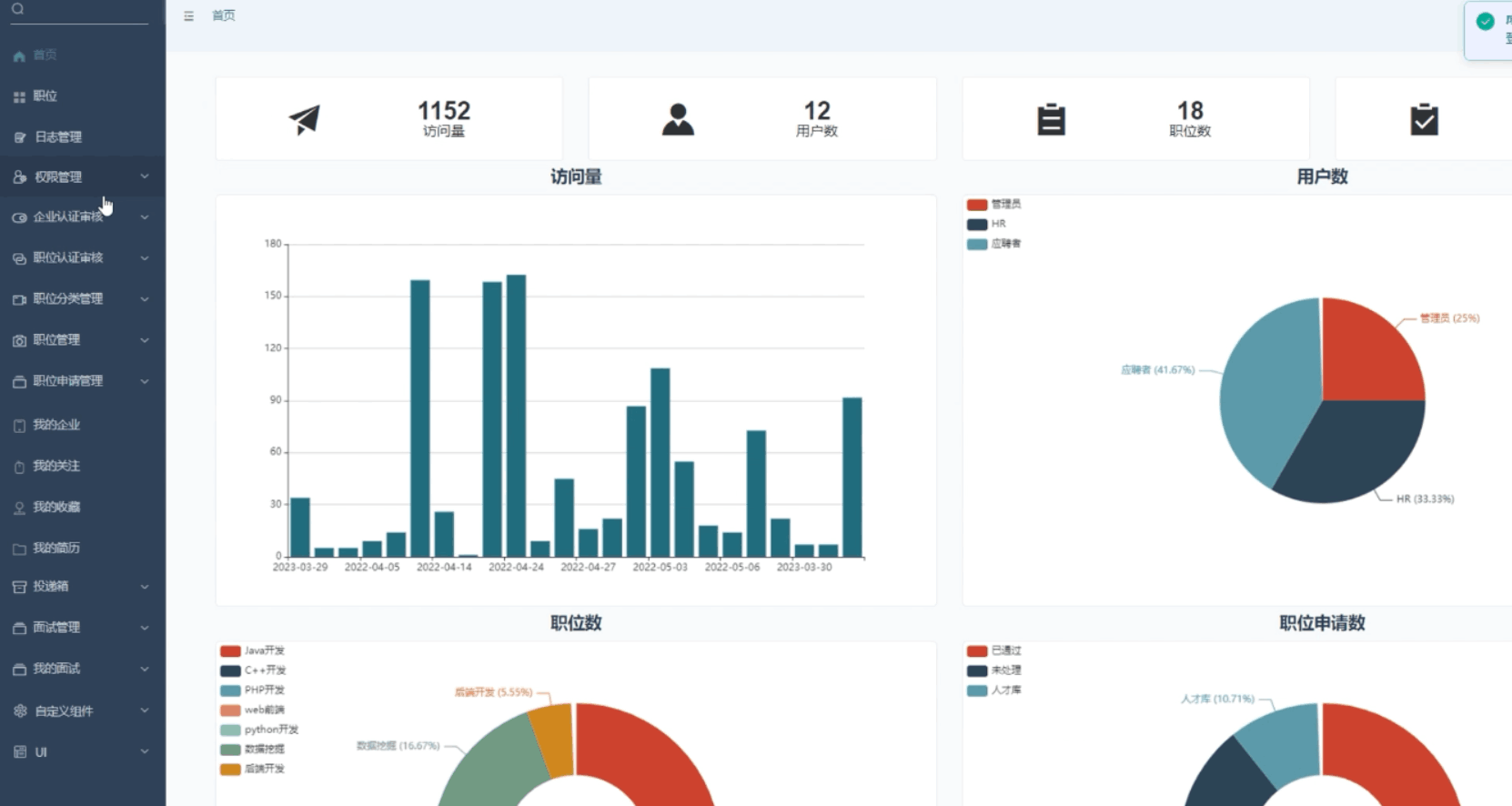Expand 面试管理 with its chevron arrow
Screen dimensions: 1512x806
tap(145, 628)
